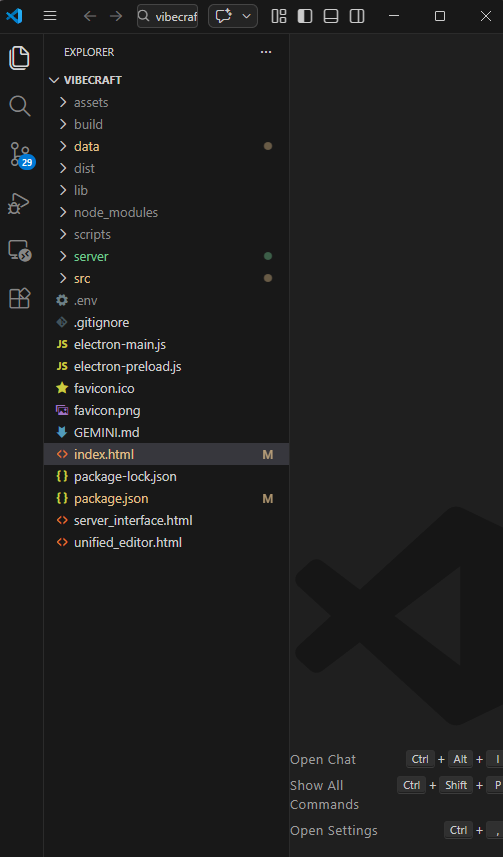Click the star icon of favicon.ico

tap(62, 388)
